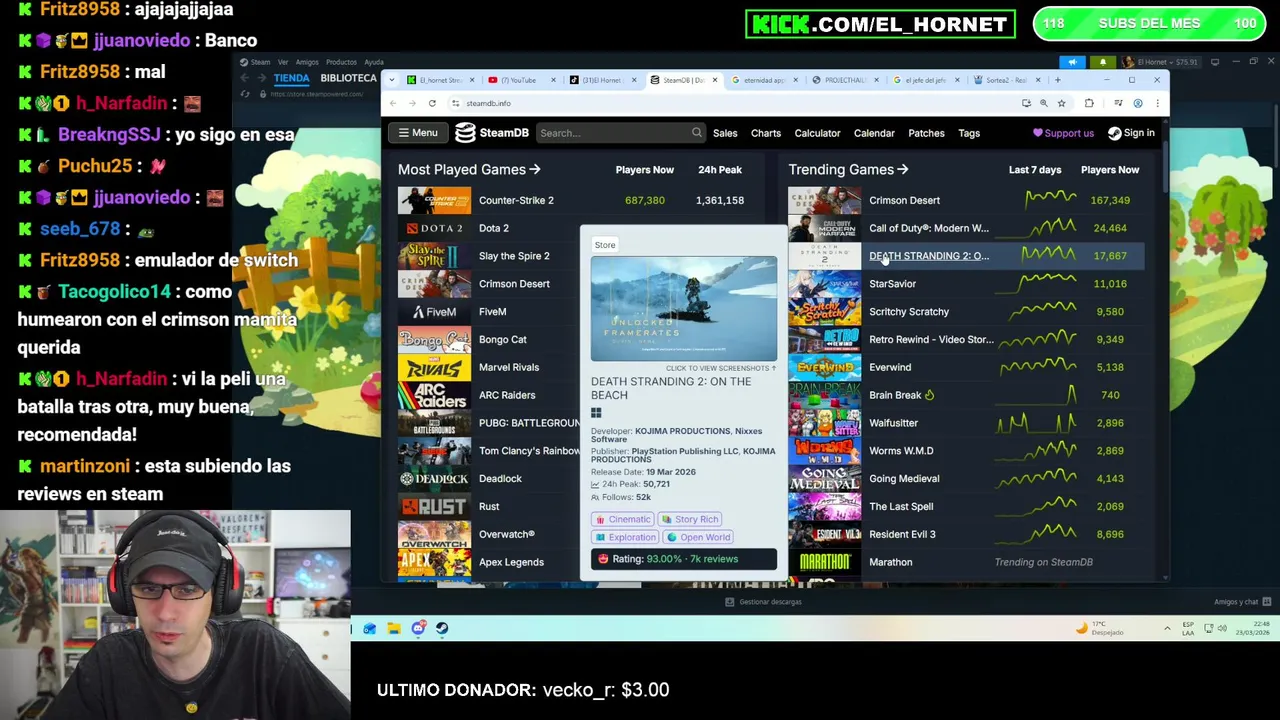Open the Sales page
1280x720 pixels.
tap(725, 133)
